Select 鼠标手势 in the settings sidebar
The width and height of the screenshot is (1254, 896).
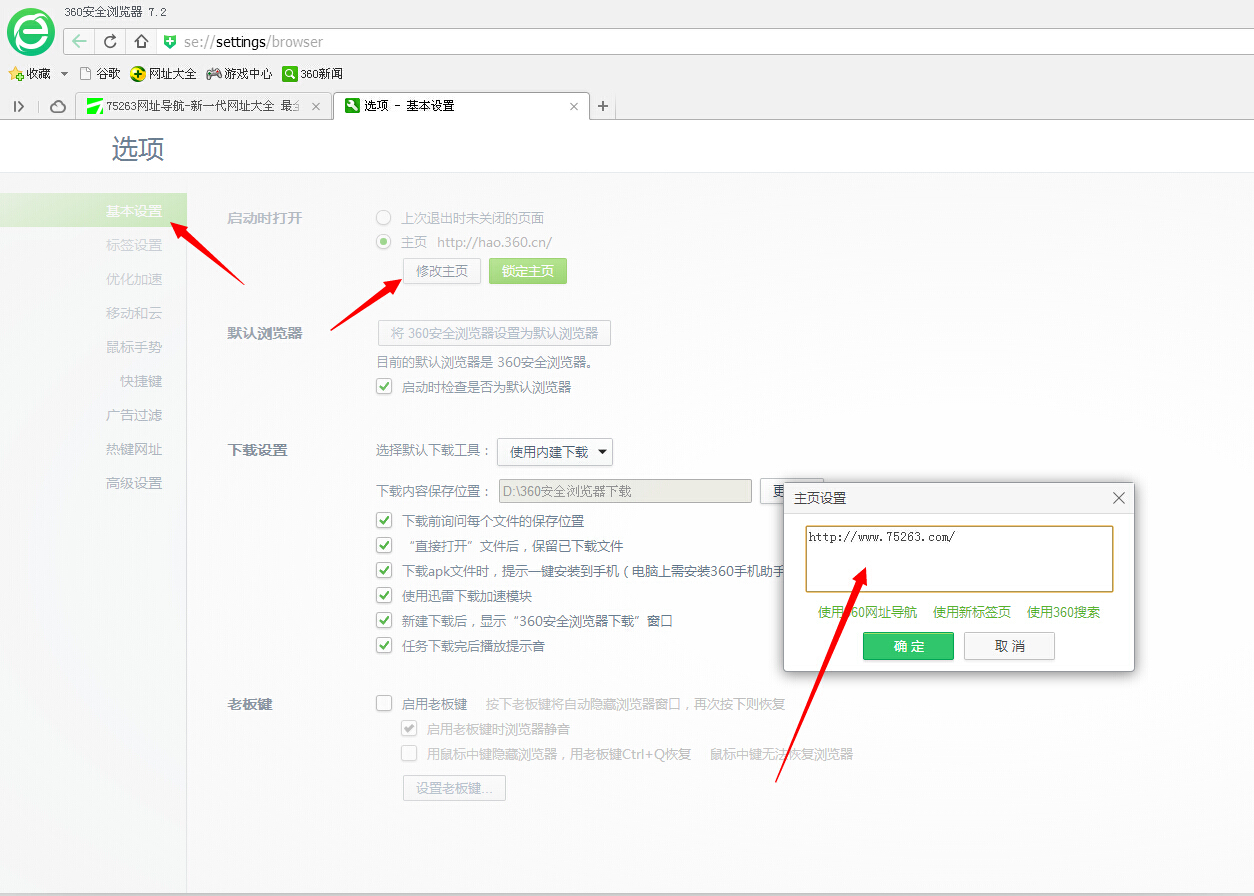pos(134,347)
